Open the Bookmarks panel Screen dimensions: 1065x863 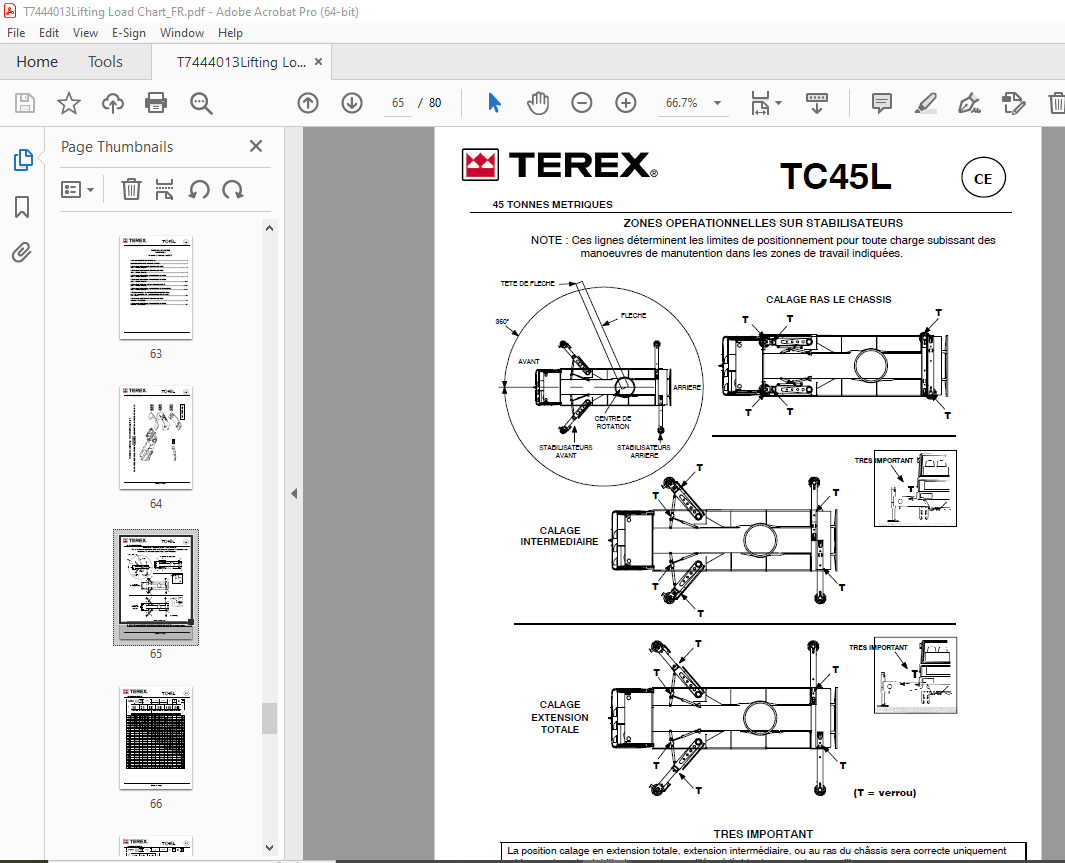pos(22,206)
